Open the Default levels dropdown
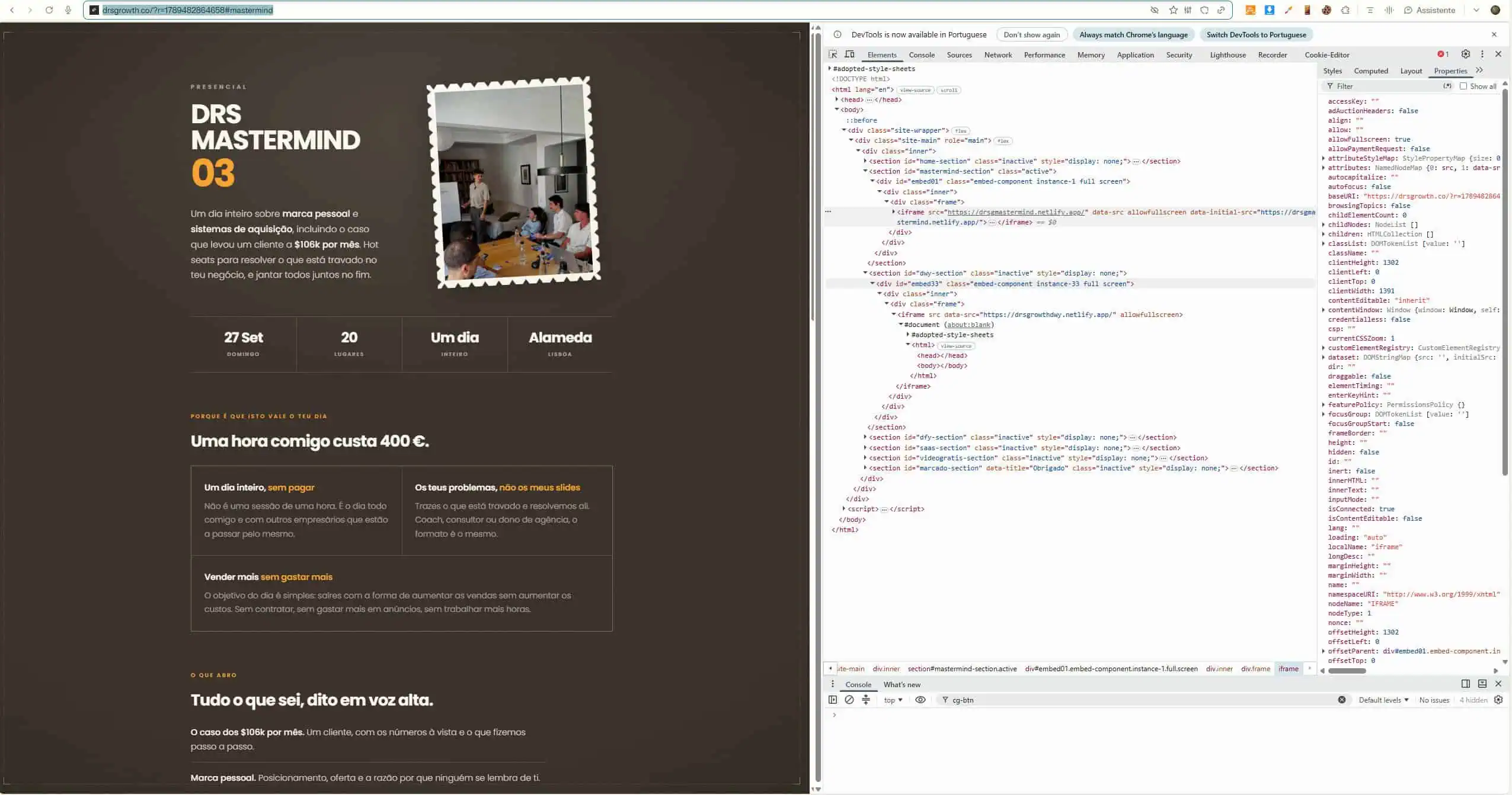Viewport: 1512px width, 795px height. coord(1383,700)
